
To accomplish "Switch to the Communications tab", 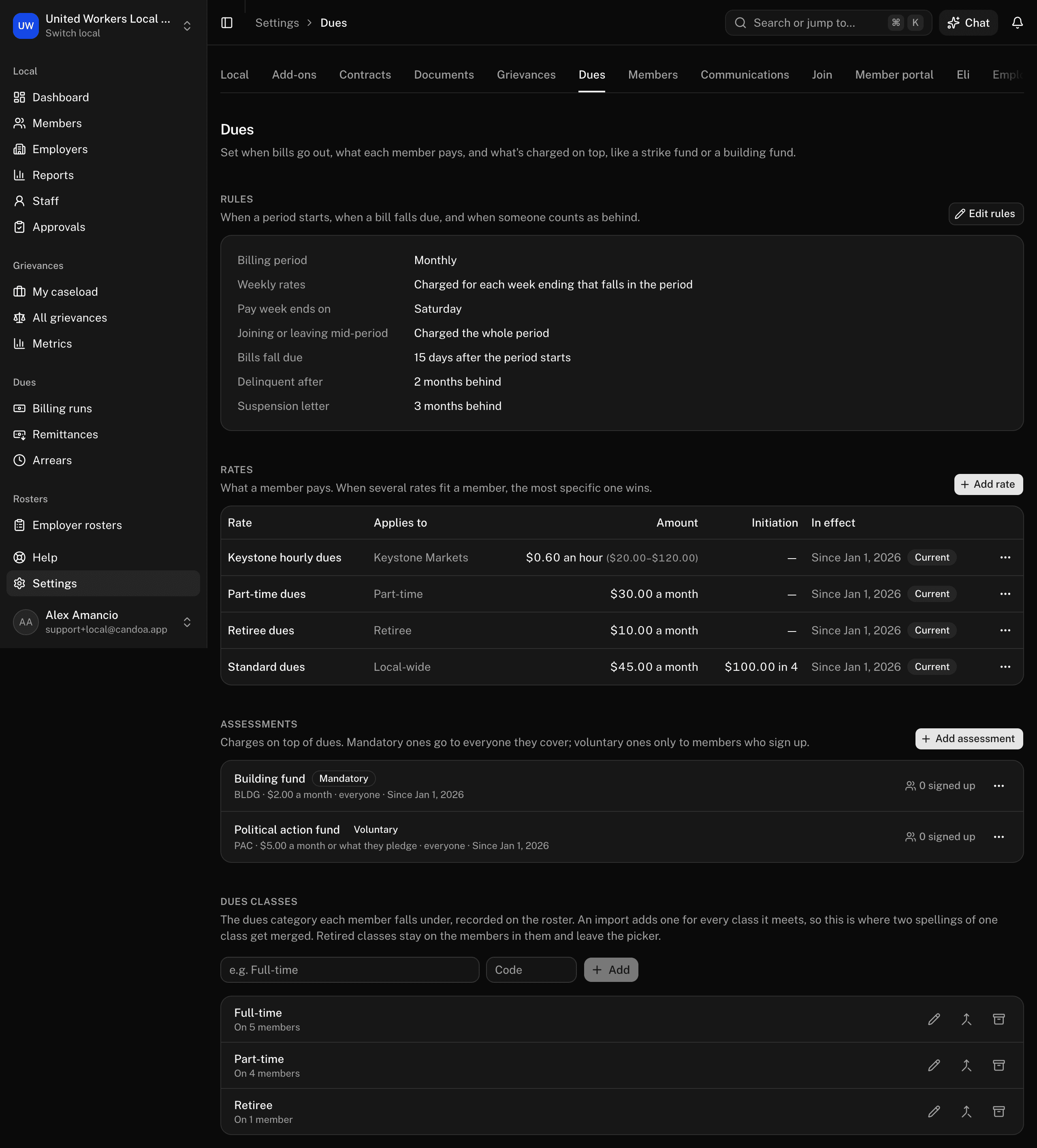I will [x=744, y=75].
